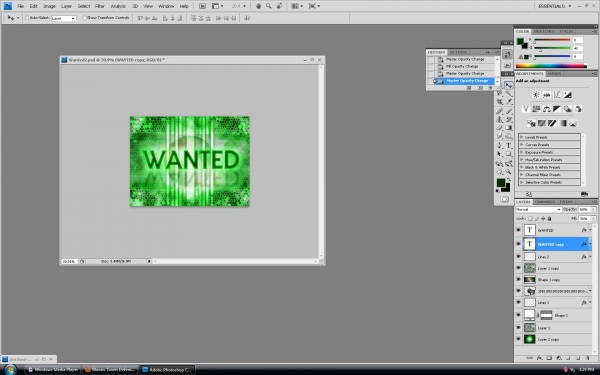The height and width of the screenshot is (375, 600).
Task: Create a new layer from Layers panel bottom
Action: point(578,358)
